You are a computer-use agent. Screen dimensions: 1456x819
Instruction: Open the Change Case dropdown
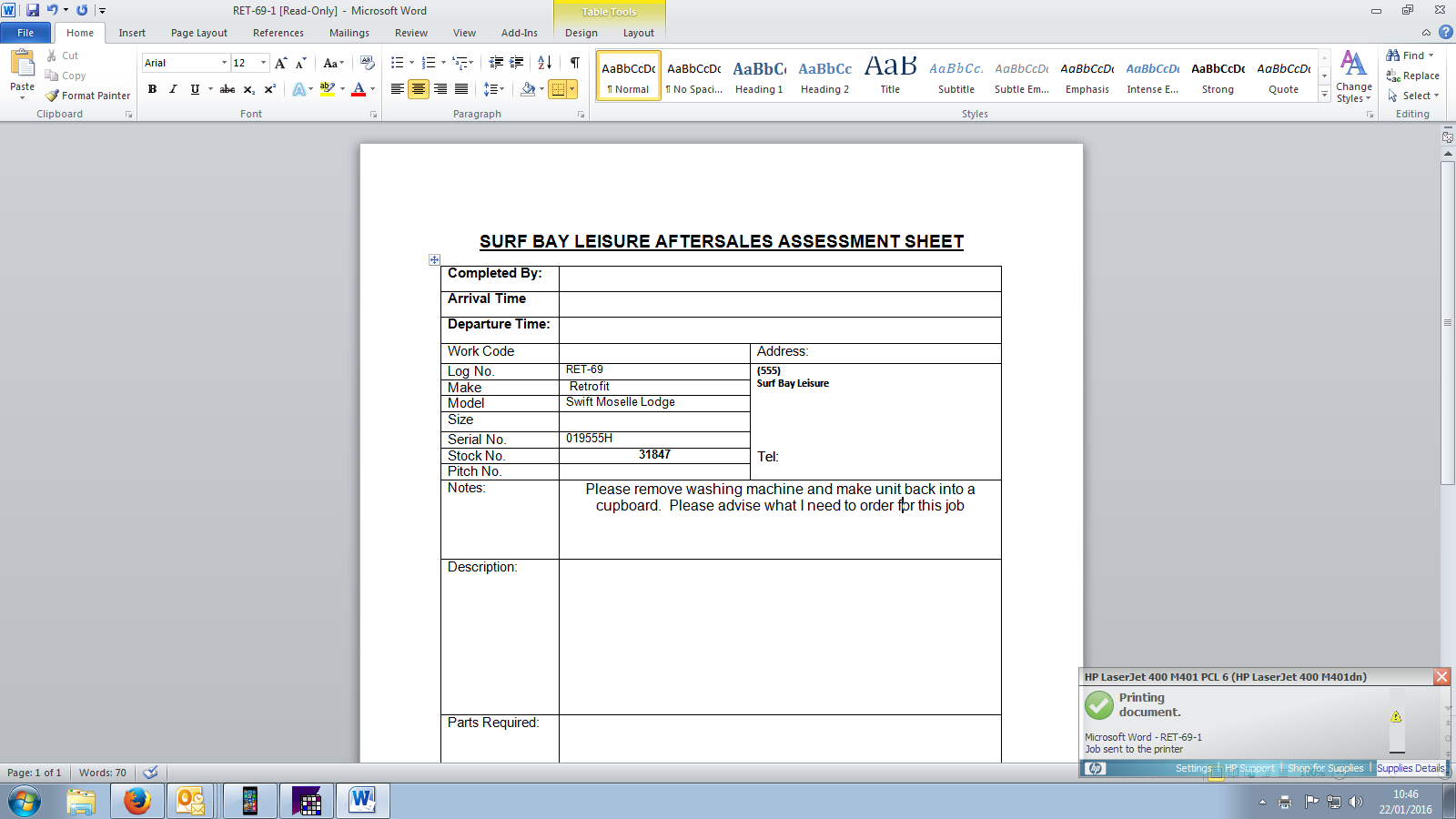click(333, 63)
